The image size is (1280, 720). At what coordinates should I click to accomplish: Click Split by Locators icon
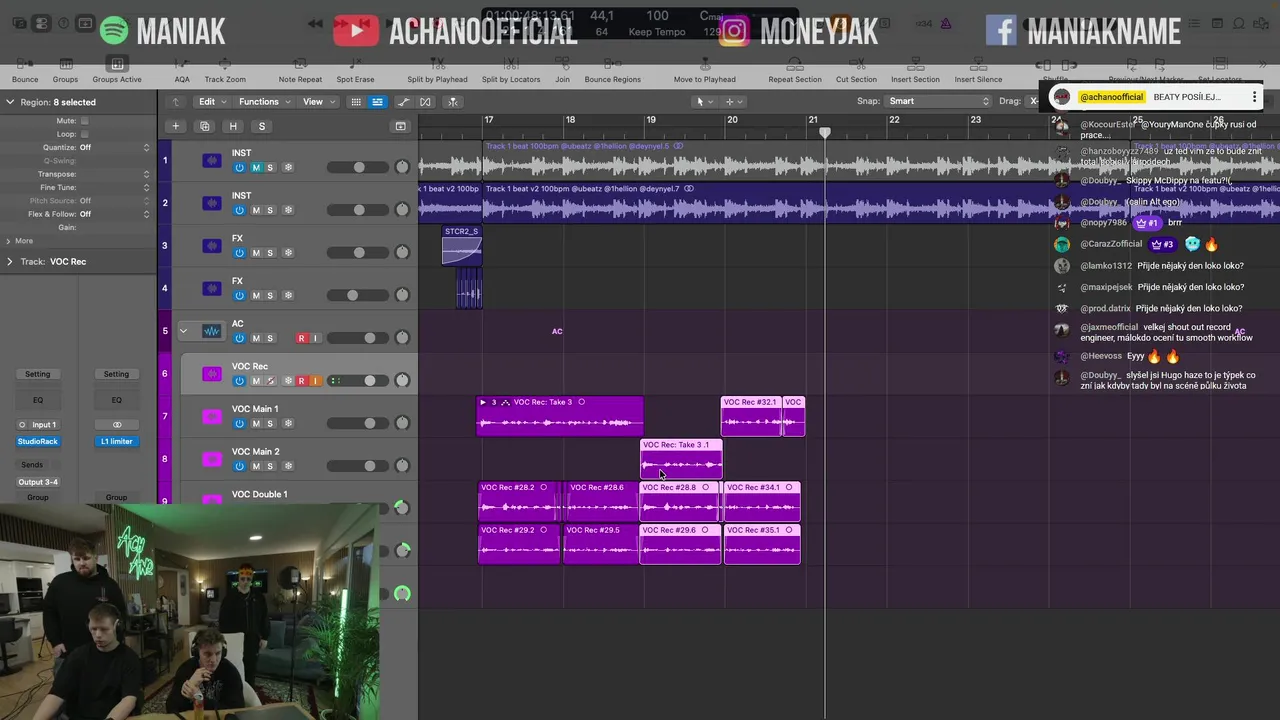click(510, 65)
